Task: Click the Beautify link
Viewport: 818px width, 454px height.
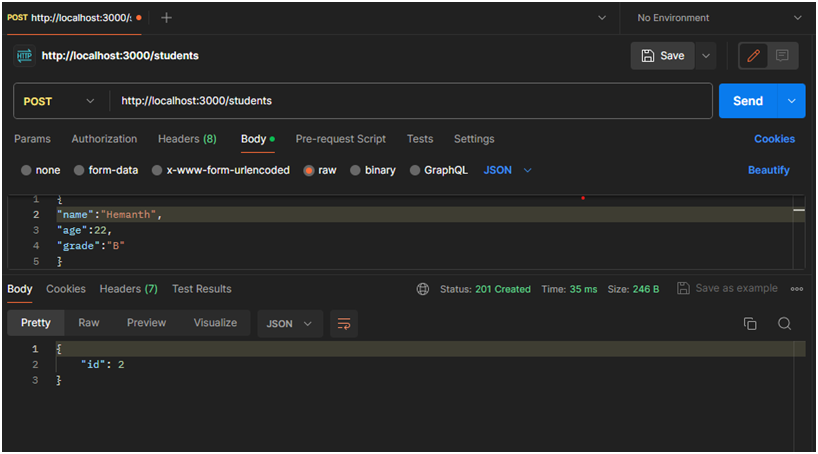Action: (x=768, y=170)
